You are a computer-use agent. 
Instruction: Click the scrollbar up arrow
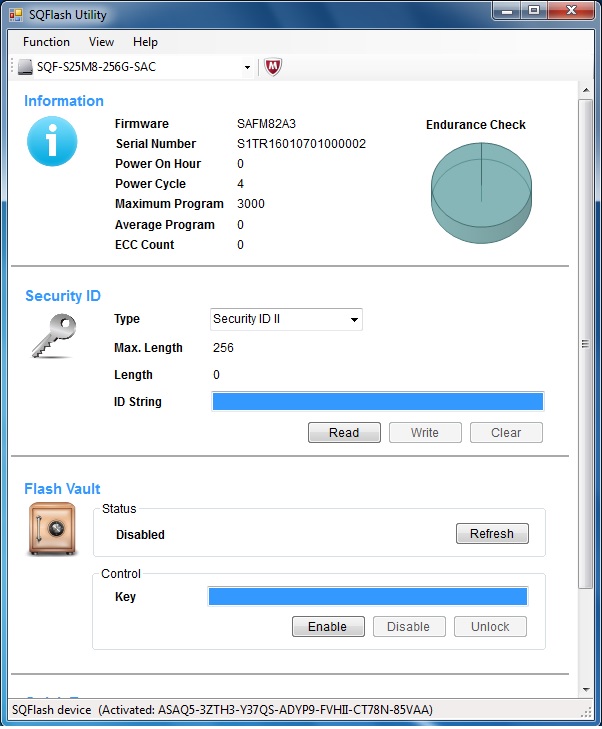(x=586, y=90)
